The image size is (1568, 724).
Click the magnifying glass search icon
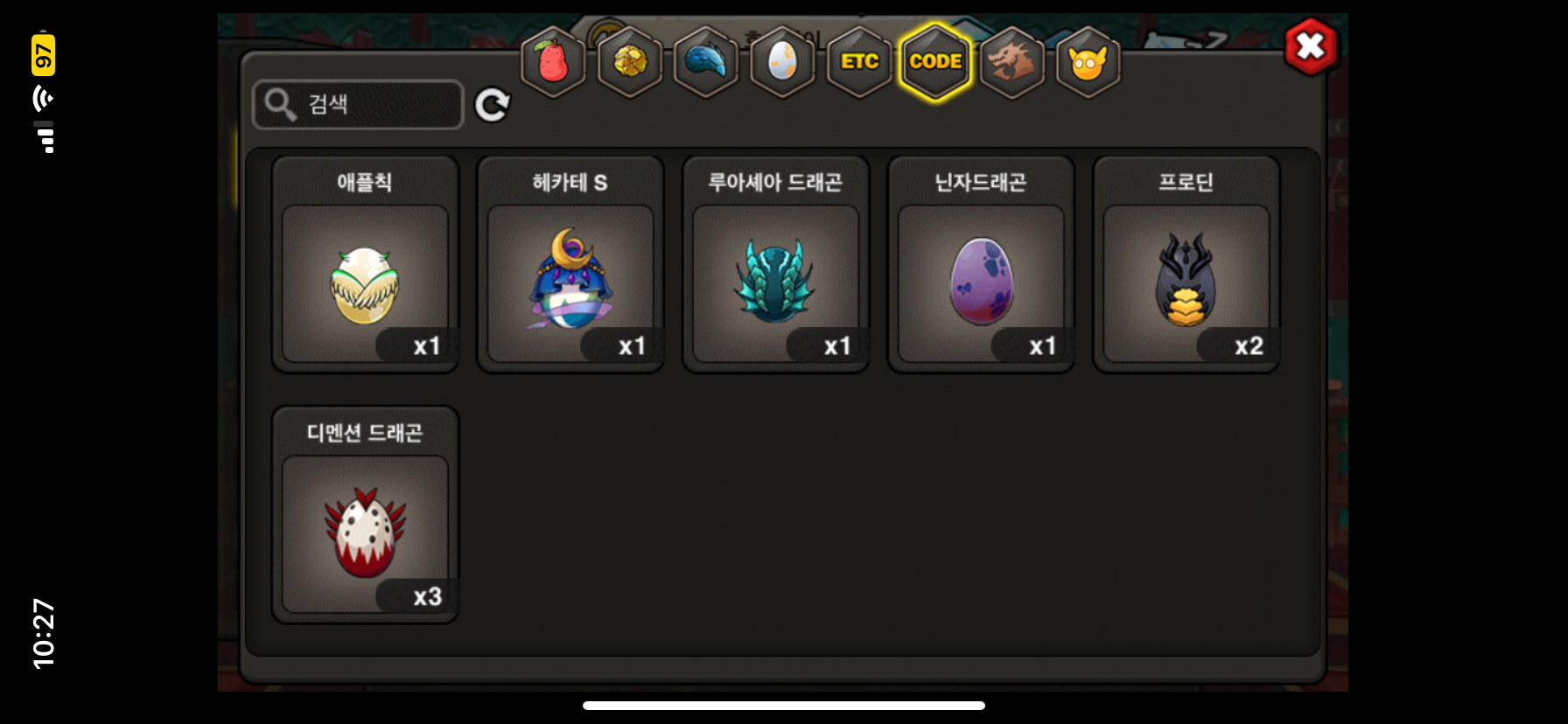tap(280, 104)
